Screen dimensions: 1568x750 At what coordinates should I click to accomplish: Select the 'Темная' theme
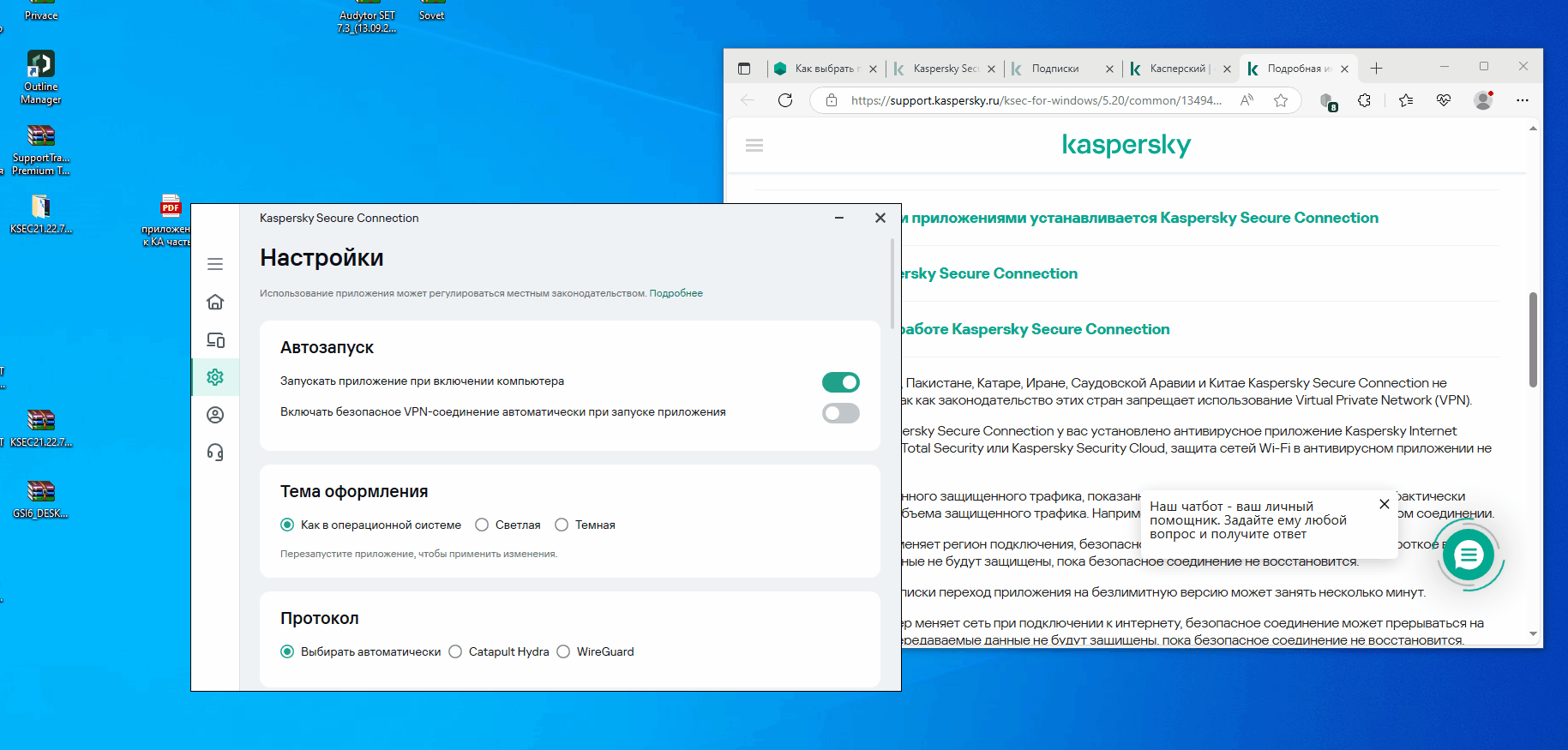pos(562,525)
